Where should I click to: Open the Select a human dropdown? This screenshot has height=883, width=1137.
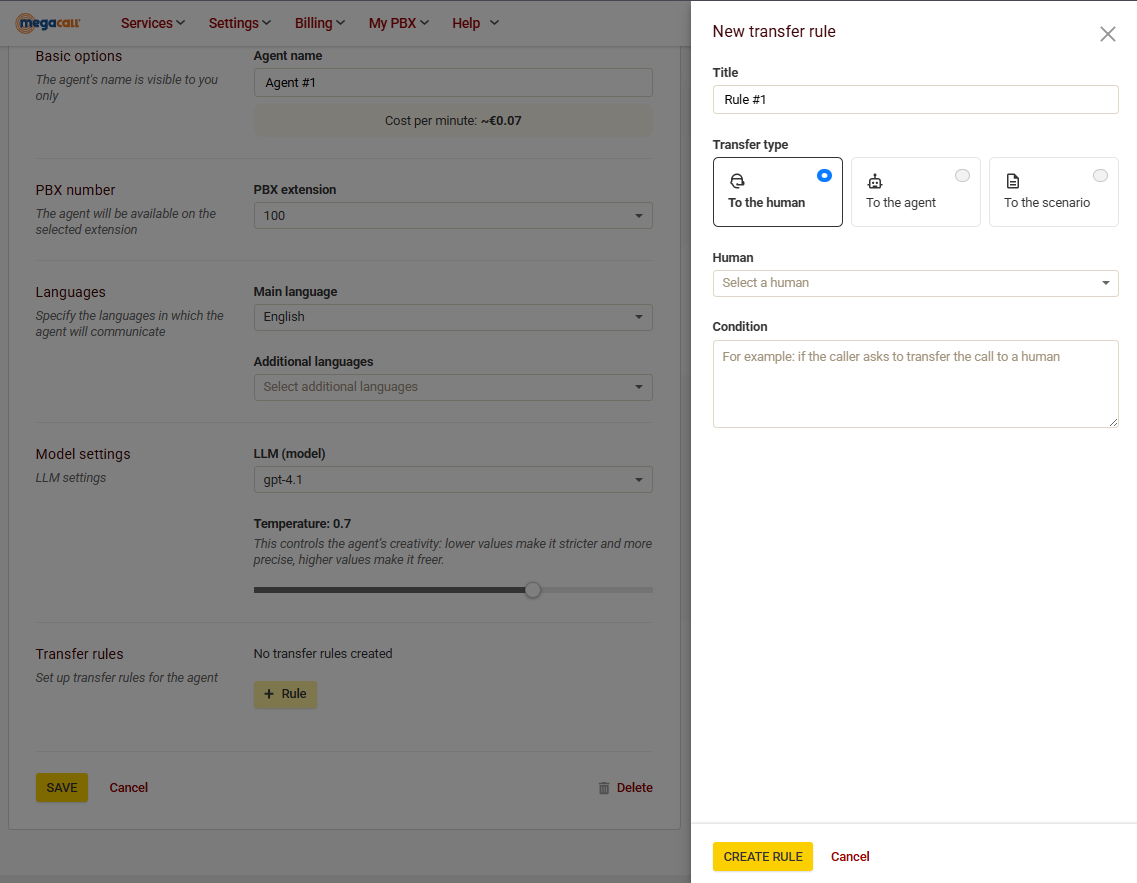click(x=915, y=283)
